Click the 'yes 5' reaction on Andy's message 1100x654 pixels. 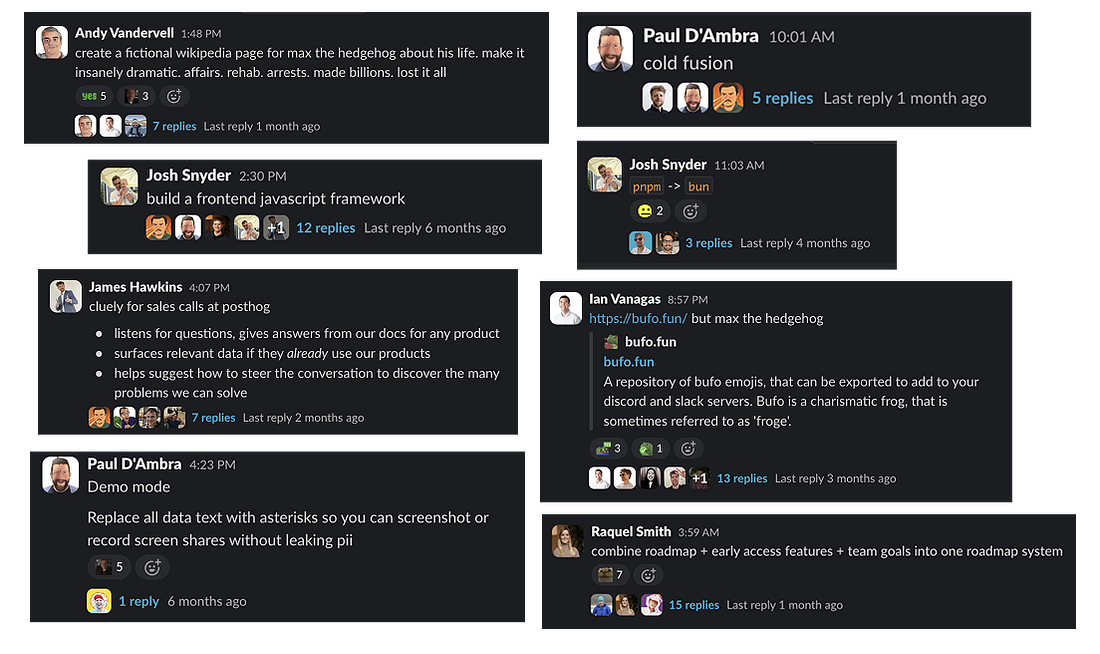[x=94, y=96]
